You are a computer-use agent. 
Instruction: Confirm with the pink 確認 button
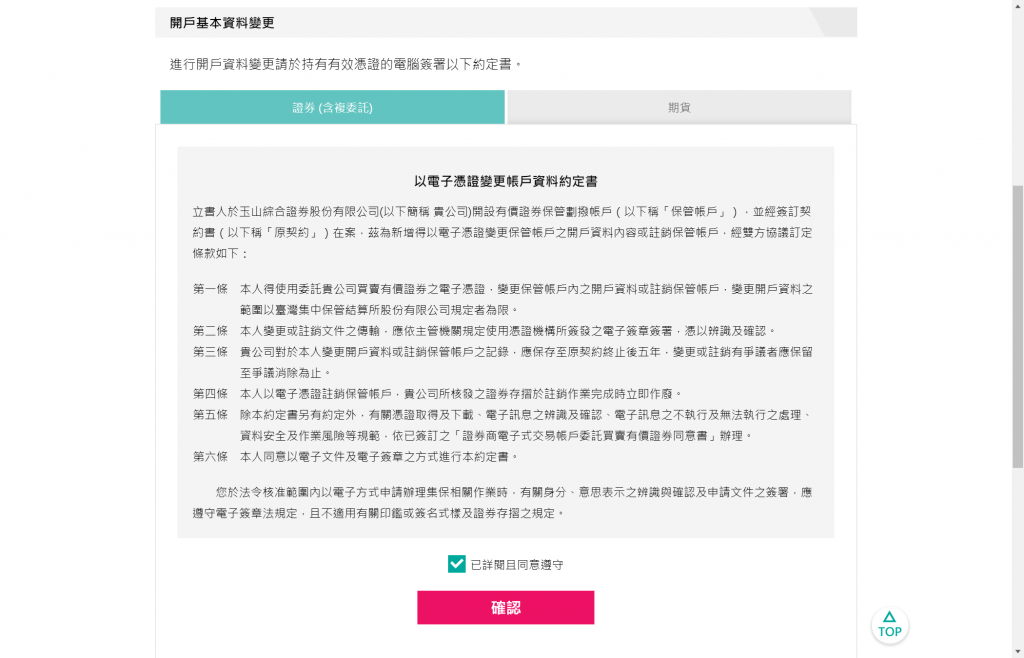pos(505,608)
